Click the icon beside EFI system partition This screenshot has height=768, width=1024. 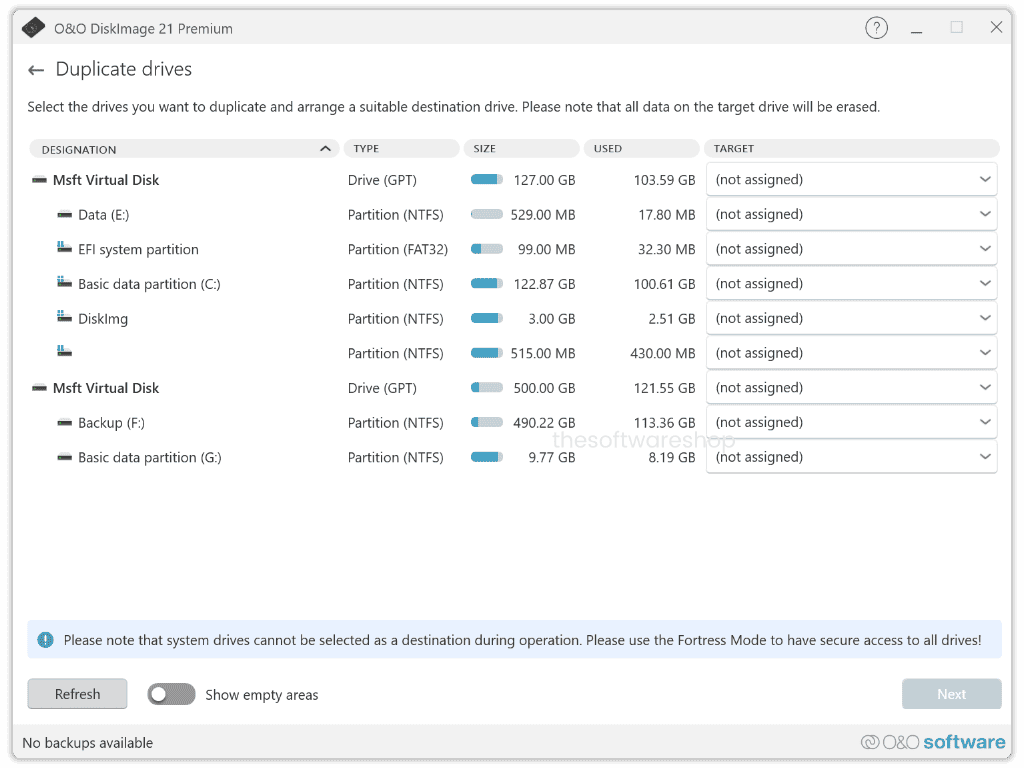click(x=64, y=248)
